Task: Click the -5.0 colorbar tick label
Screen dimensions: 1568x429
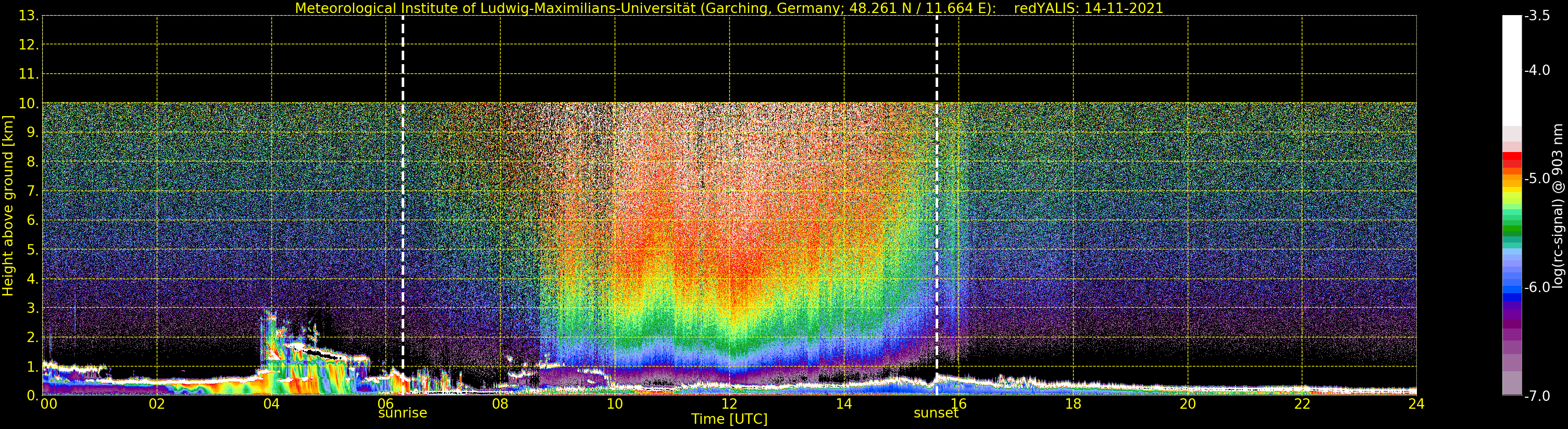Action: 1537,179
